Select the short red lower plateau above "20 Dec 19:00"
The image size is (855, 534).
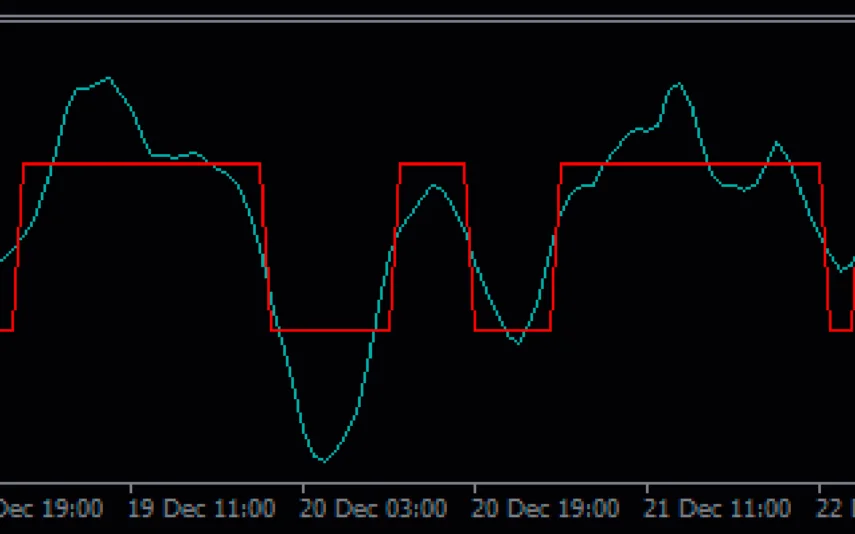tap(512, 330)
